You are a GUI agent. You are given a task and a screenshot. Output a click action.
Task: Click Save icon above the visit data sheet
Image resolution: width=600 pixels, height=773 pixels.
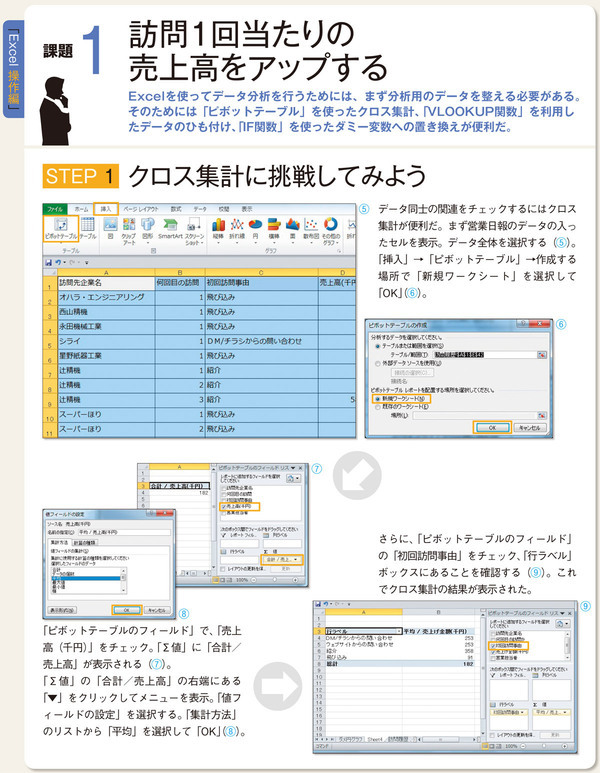[x=49, y=263]
